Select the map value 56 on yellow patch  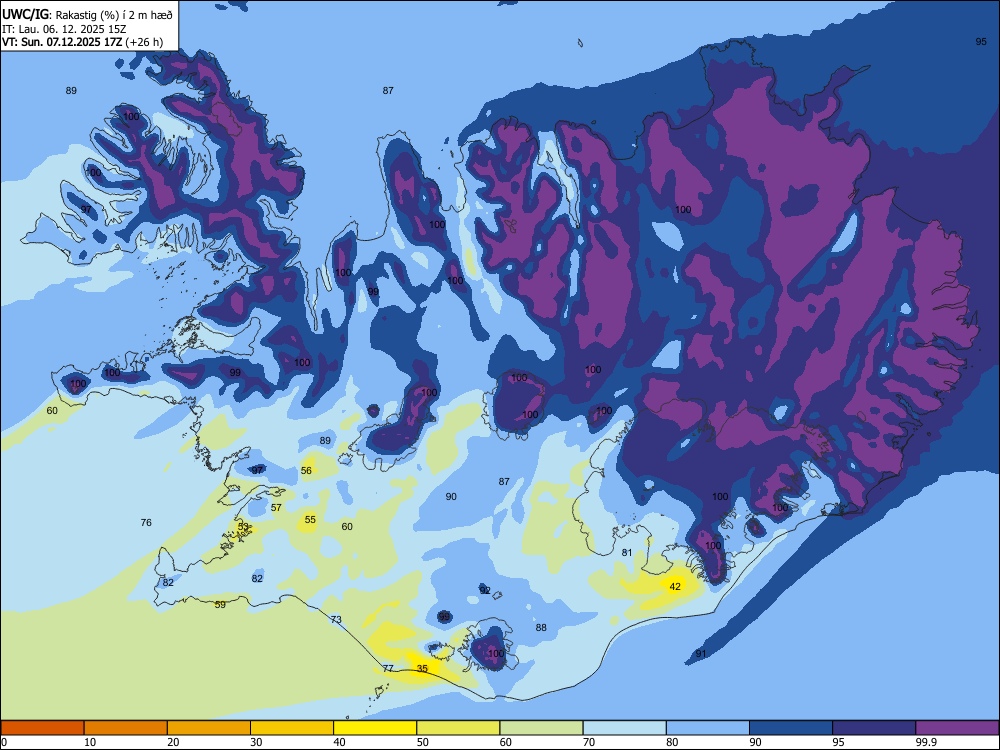coord(306,470)
